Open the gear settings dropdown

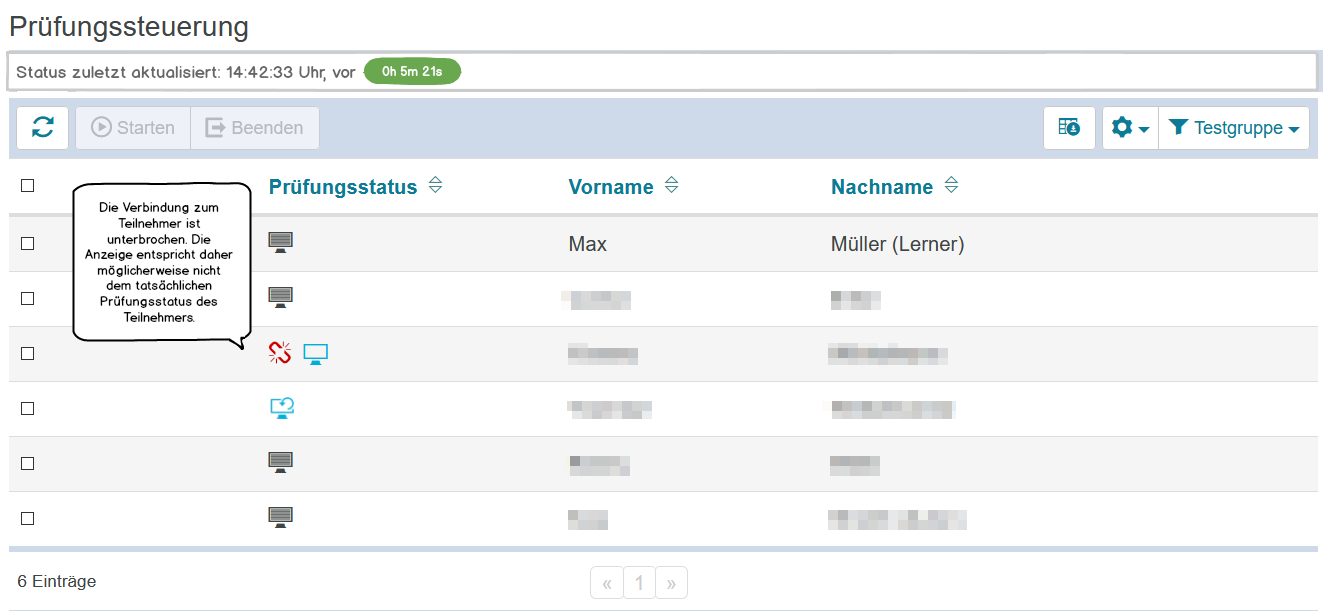1130,128
